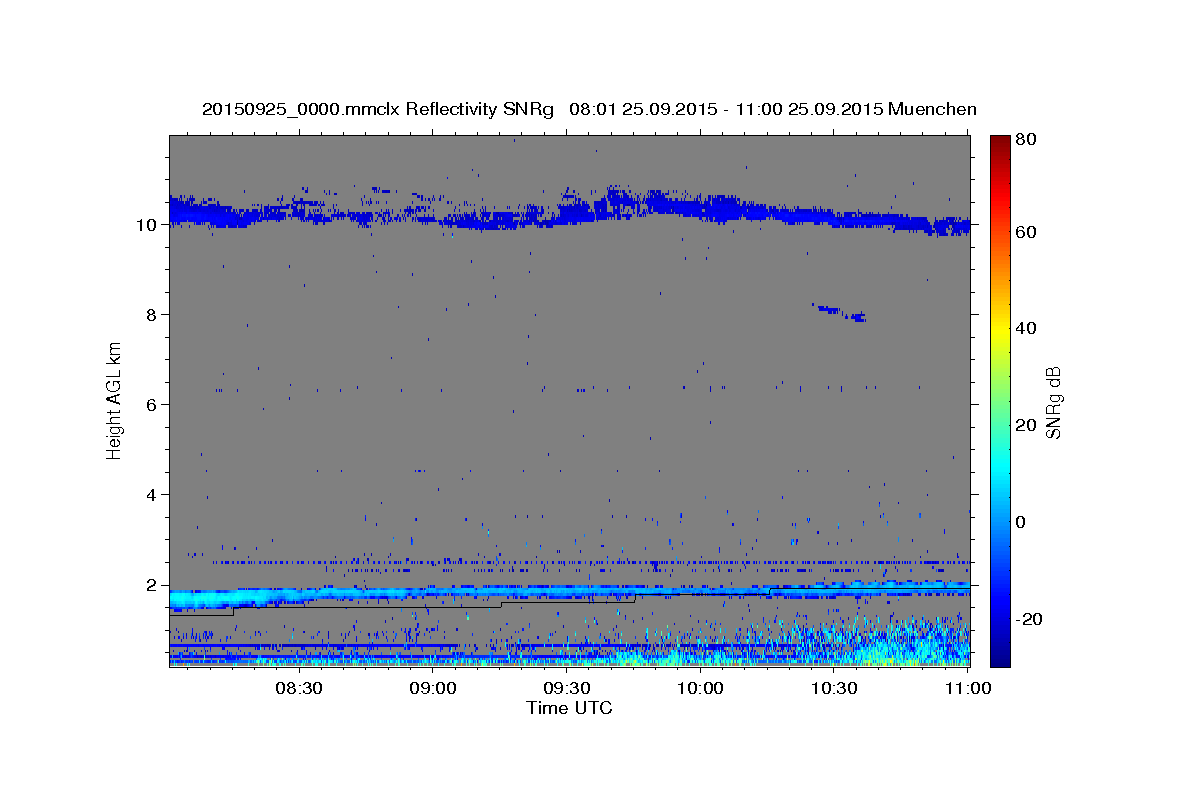Click the 'SNRg dB' colorbar label
Viewport: 1200px width, 800px height.
point(1053,402)
